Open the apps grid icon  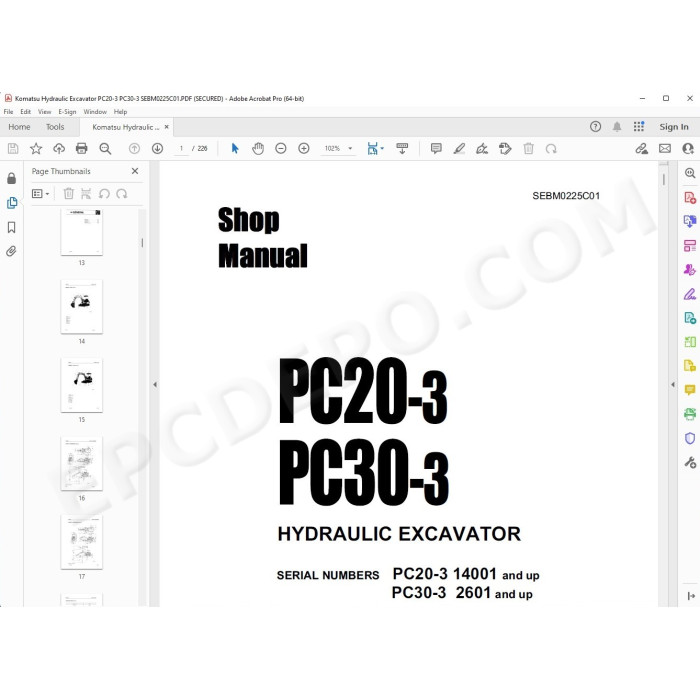(x=639, y=127)
